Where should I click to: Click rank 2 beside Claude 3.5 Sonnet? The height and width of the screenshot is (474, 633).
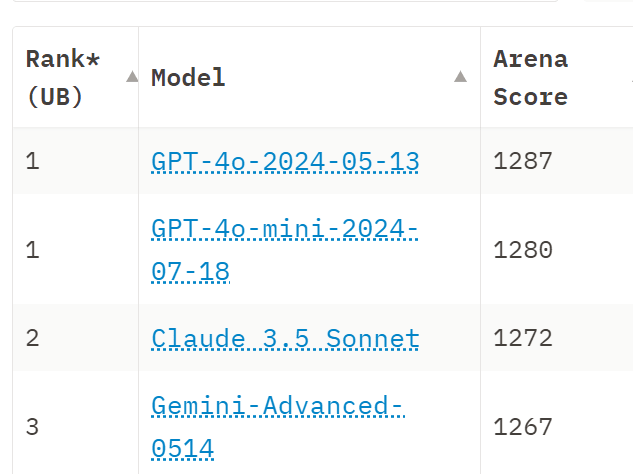click(33, 338)
